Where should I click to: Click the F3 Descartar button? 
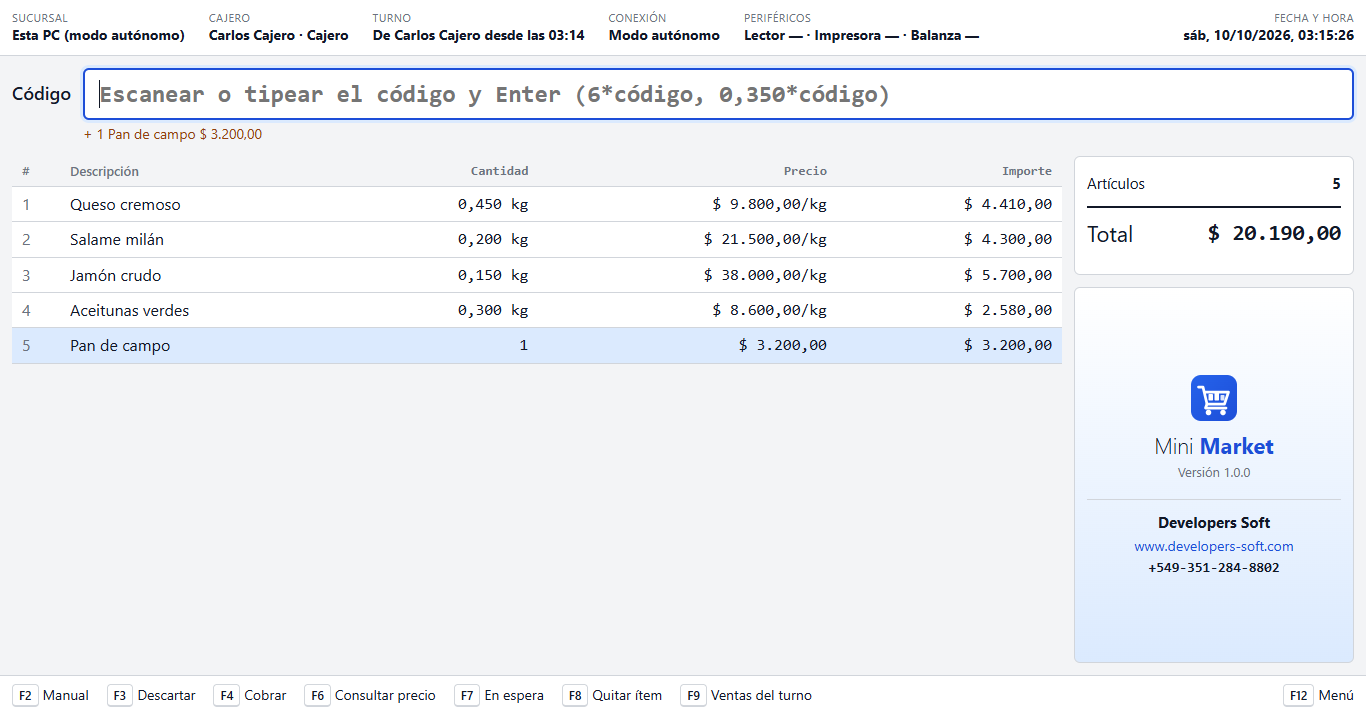pyautogui.click(x=153, y=695)
